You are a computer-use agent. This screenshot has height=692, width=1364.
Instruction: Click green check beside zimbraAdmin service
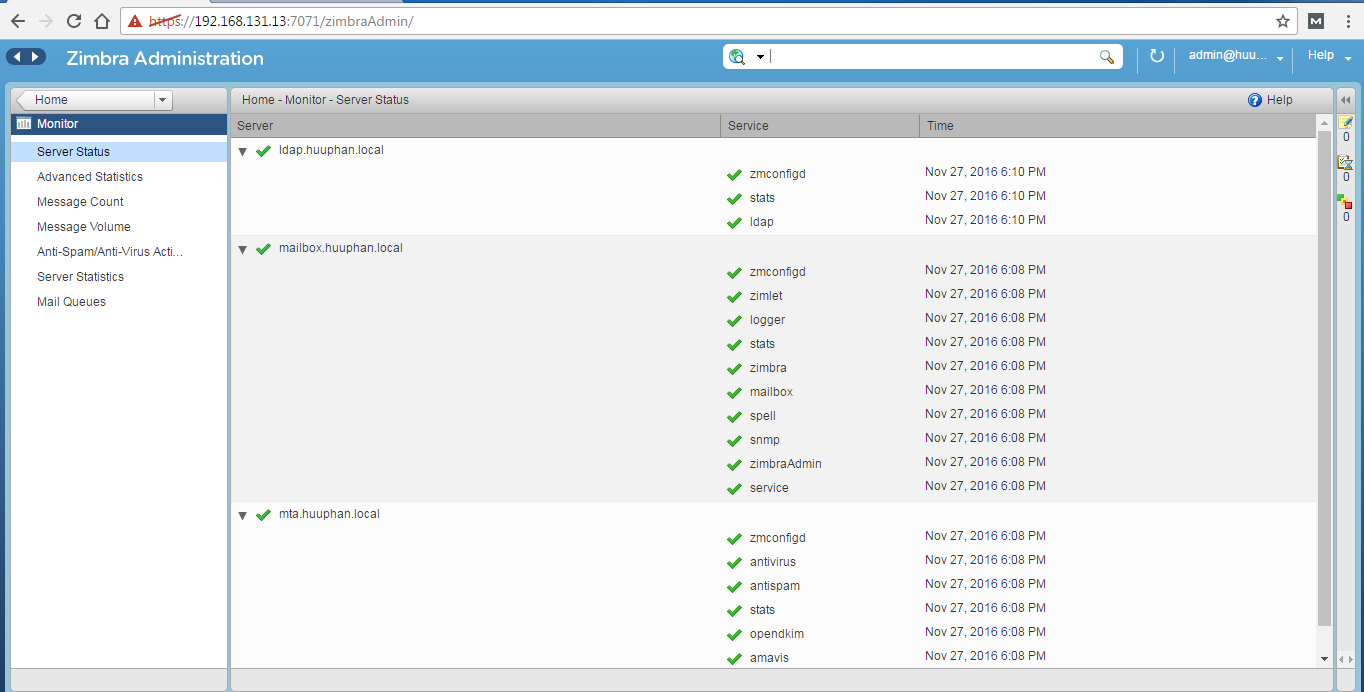point(735,465)
